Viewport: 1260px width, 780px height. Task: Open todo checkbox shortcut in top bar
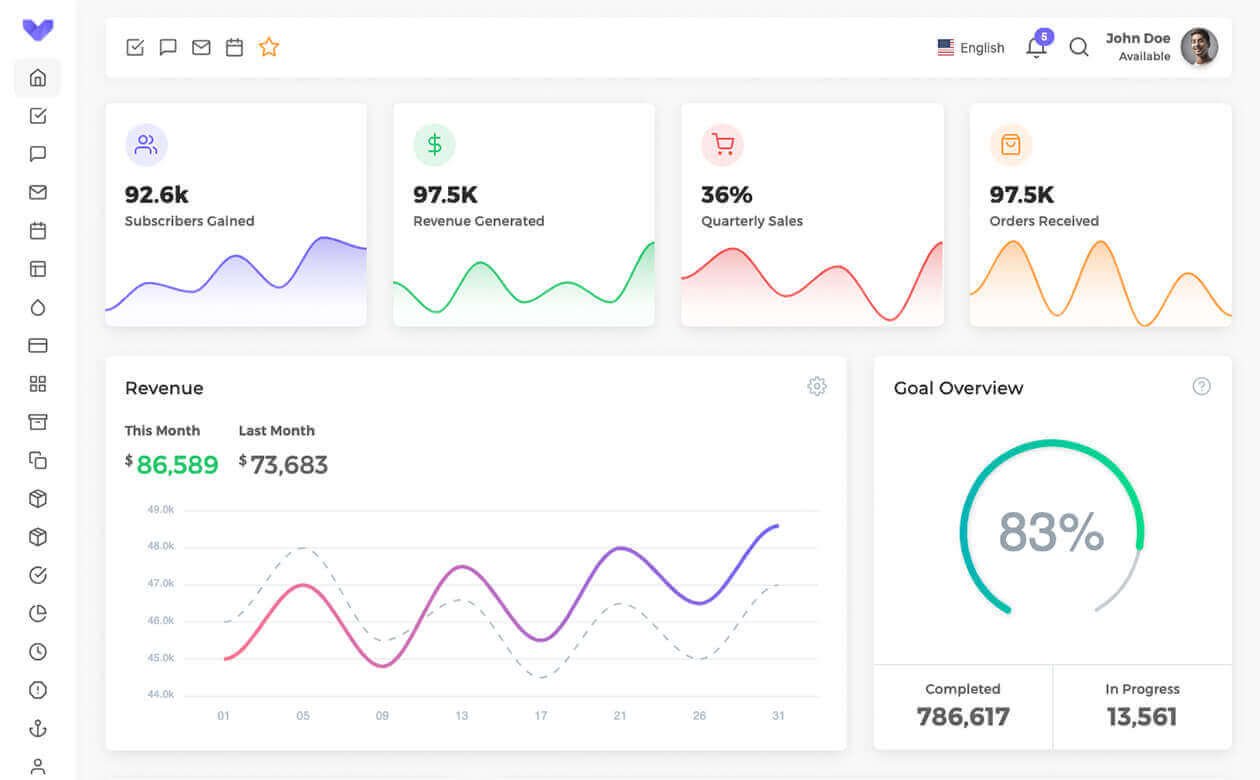[x=135, y=47]
